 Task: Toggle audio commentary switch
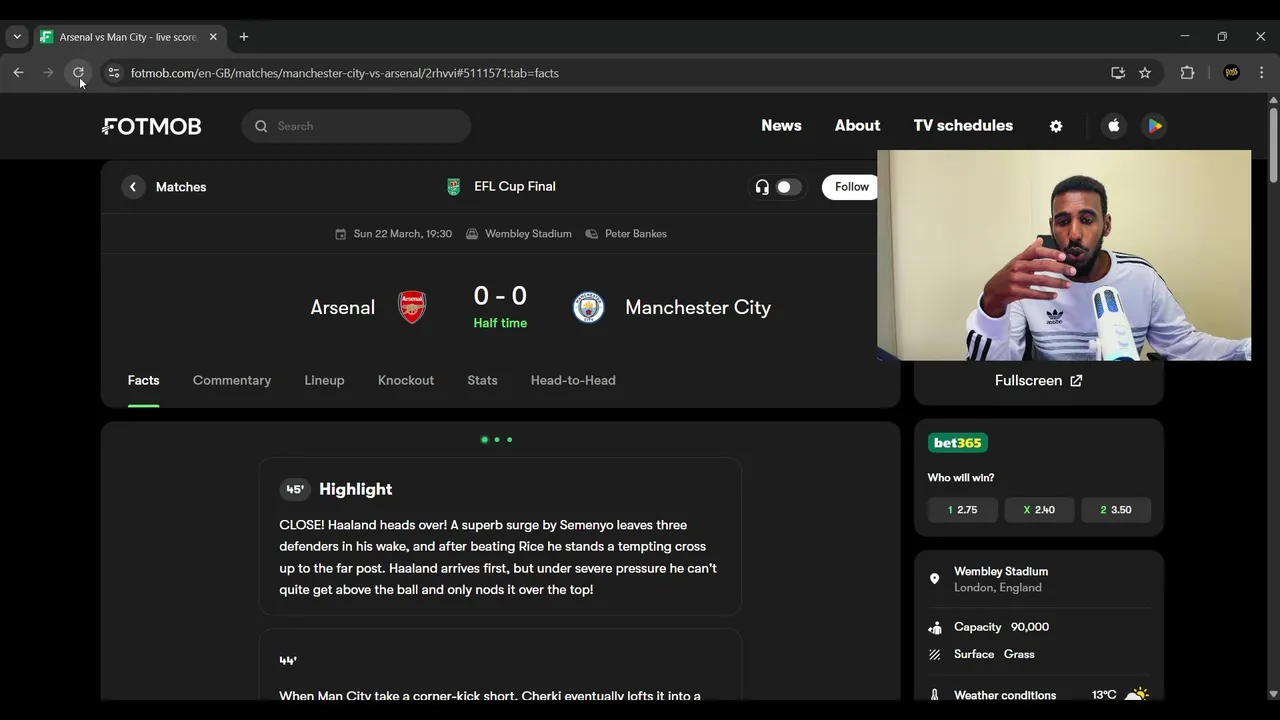coord(788,187)
